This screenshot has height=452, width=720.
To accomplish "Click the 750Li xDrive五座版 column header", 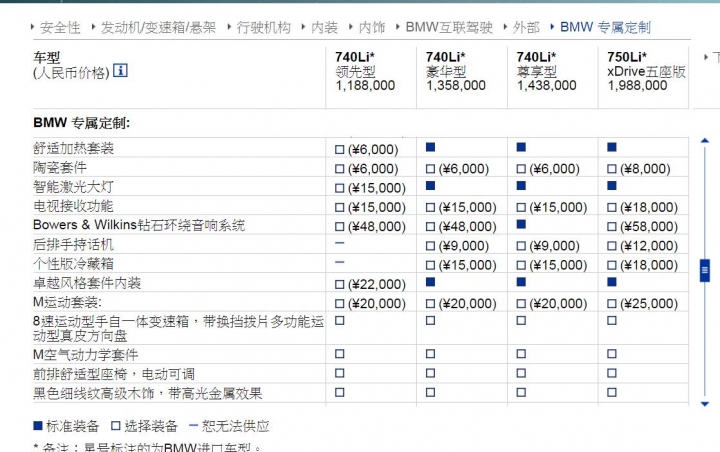I will 647,71.
